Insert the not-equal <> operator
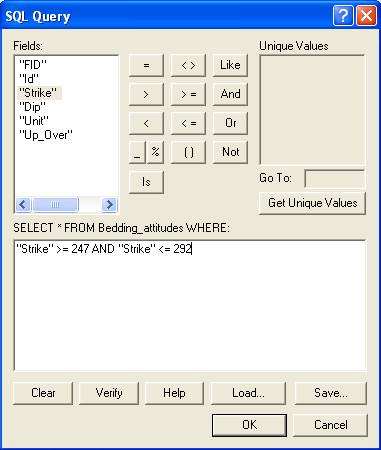Image resolution: width=381 pixels, height=450 pixels. pyautogui.click(x=188, y=65)
